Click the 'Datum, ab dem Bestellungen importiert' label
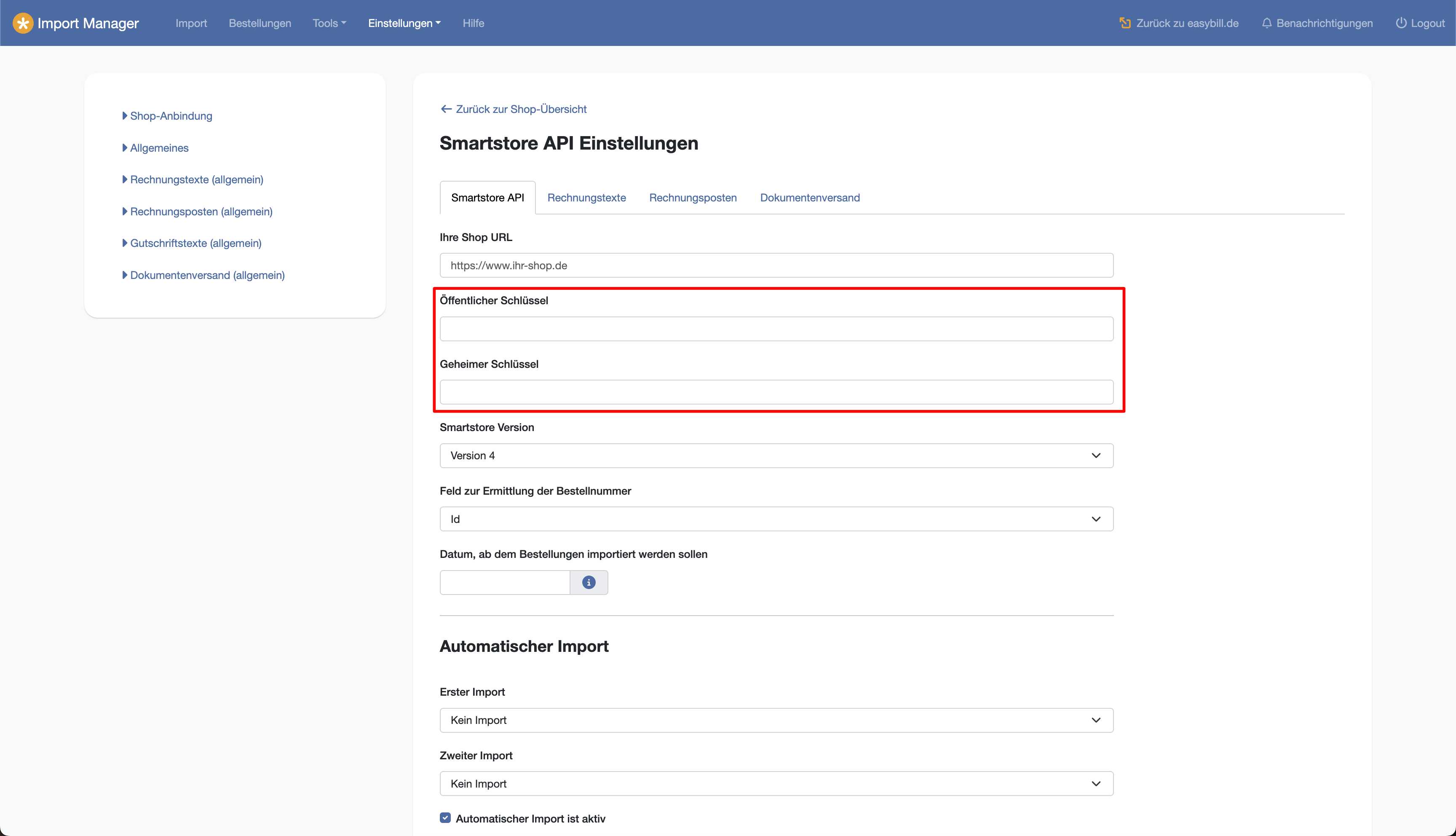 click(x=573, y=554)
